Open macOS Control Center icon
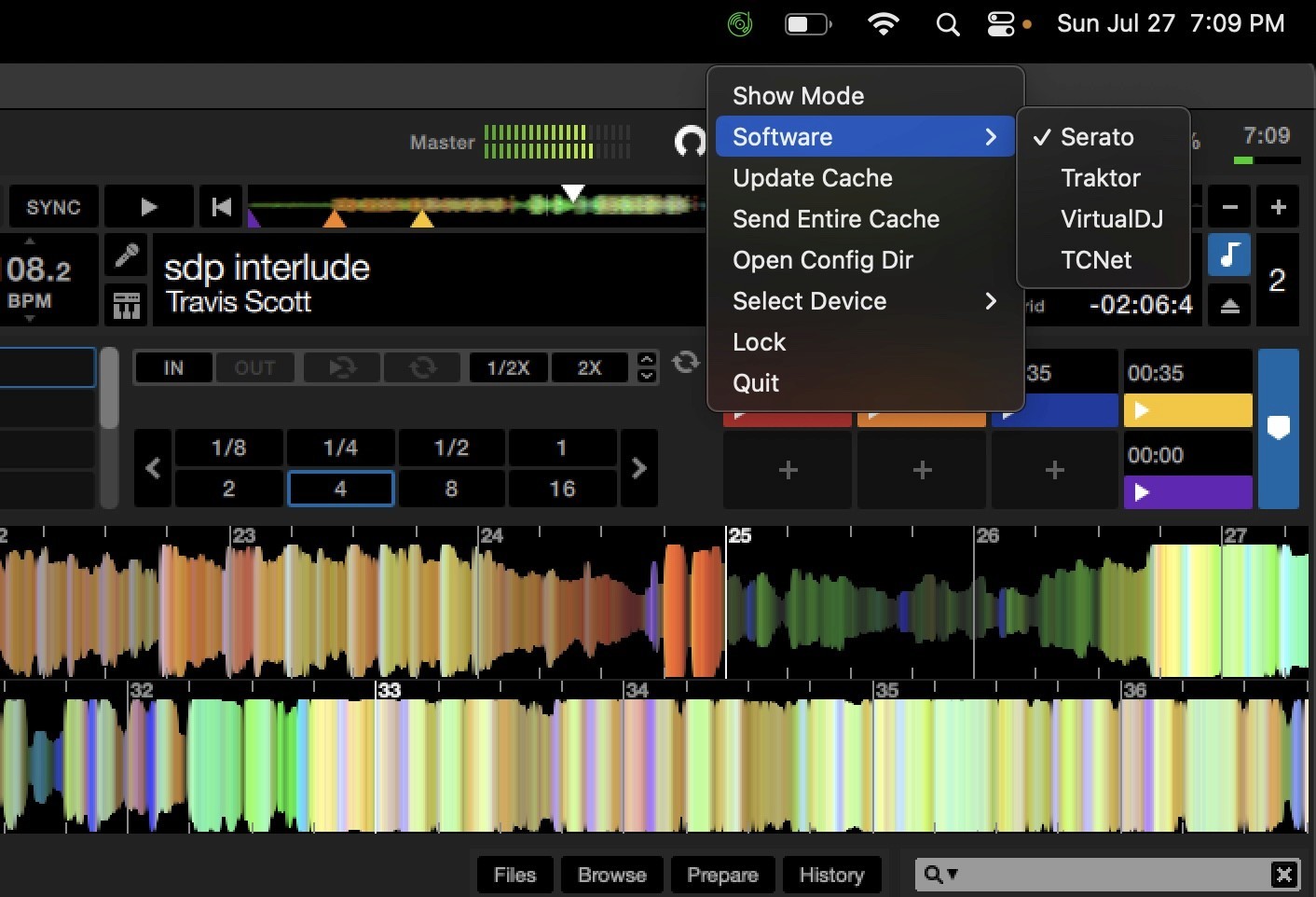 (x=1001, y=24)
